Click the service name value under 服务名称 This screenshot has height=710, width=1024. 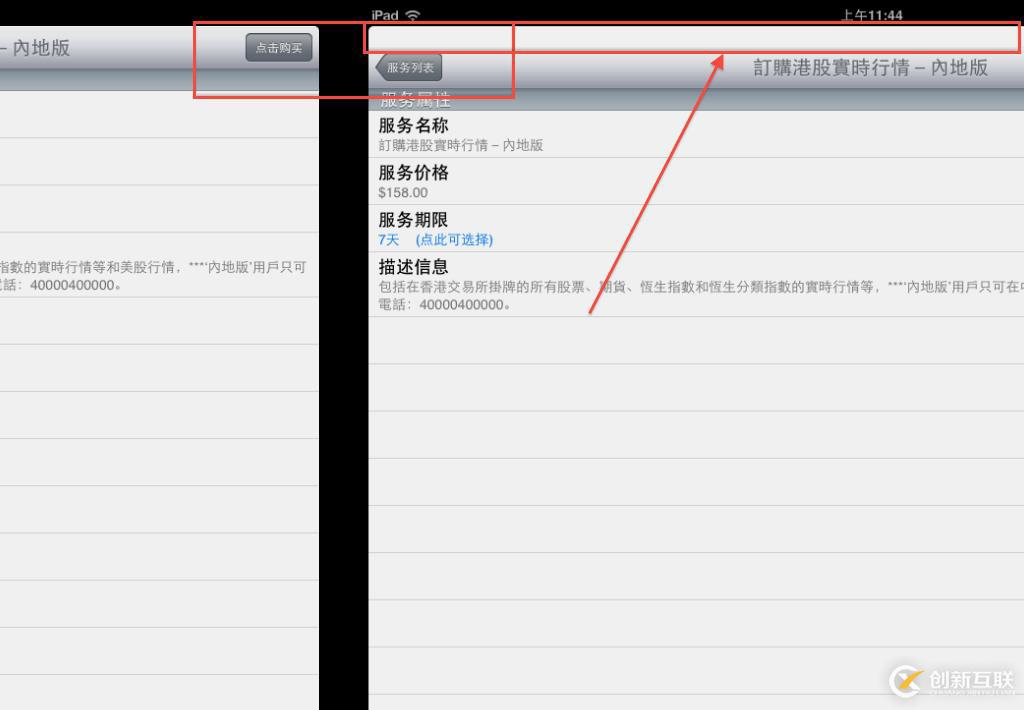460,145
